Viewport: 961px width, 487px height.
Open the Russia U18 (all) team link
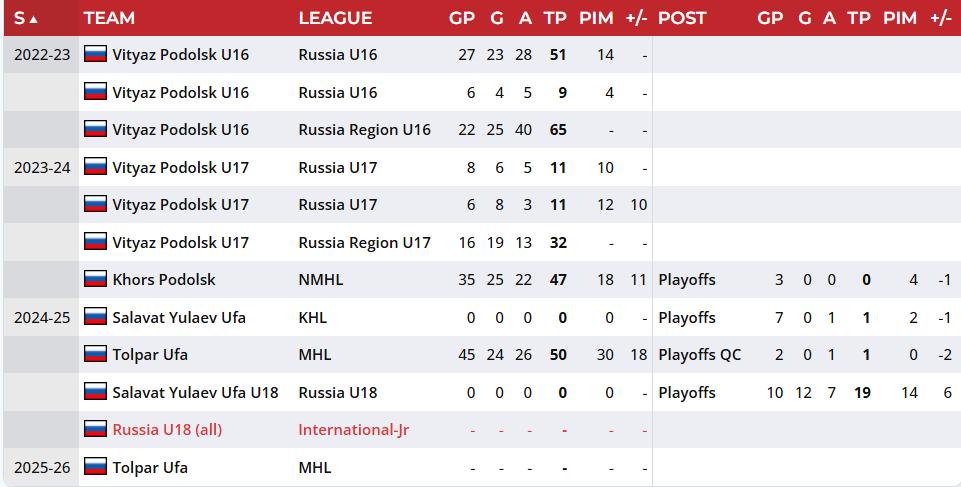point(167,429)
